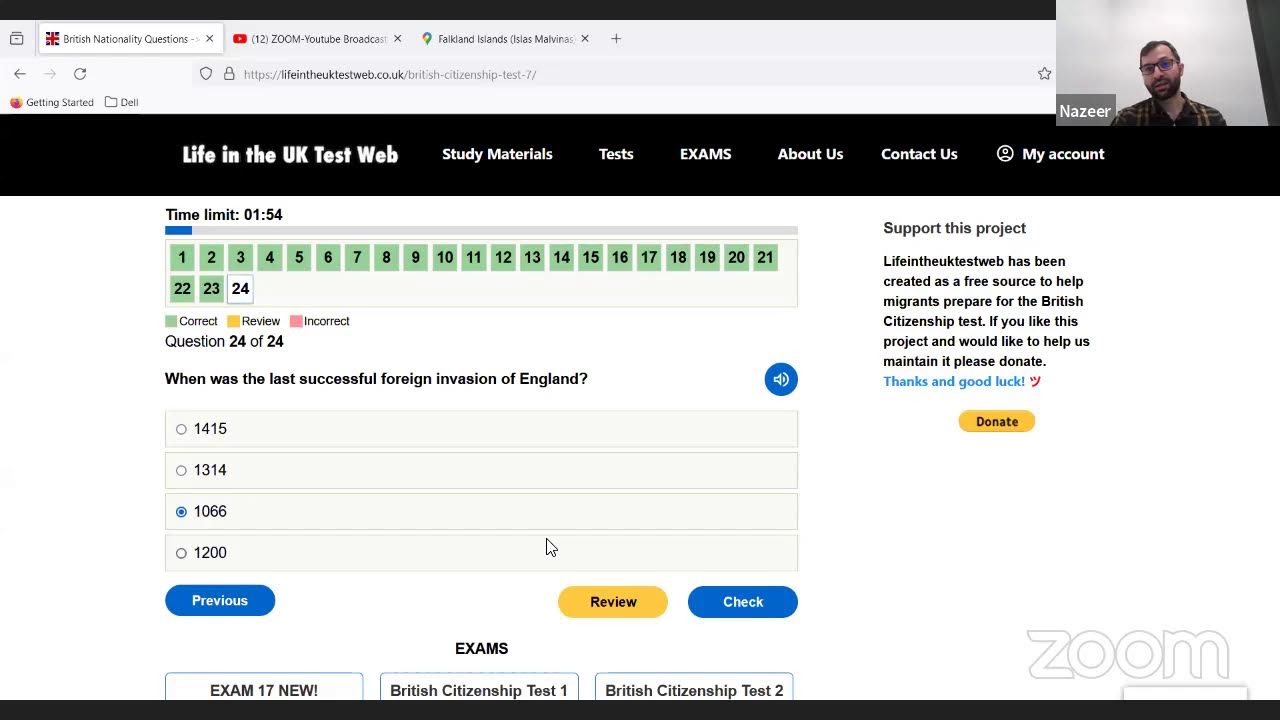Go to the About Us page
The image size is (1280, 720).
point(810,154)
